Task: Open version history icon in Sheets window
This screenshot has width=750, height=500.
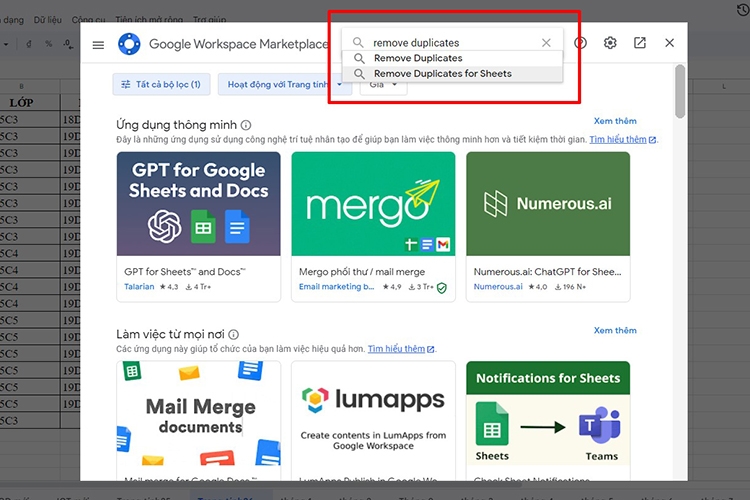Action: tap(743, 9)
